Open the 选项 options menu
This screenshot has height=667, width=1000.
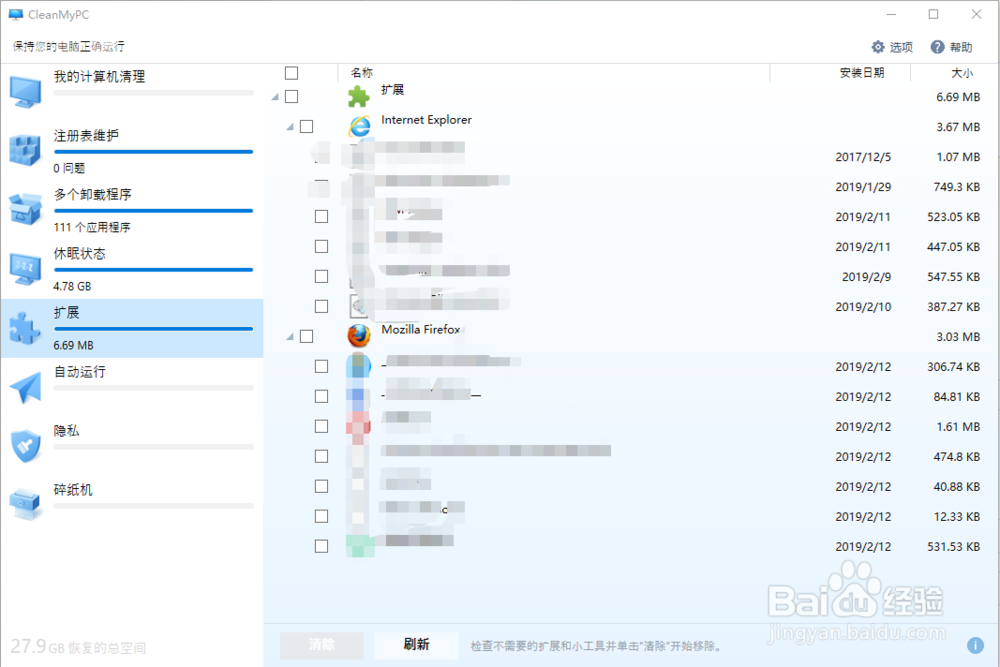click(x=891, y=46)
